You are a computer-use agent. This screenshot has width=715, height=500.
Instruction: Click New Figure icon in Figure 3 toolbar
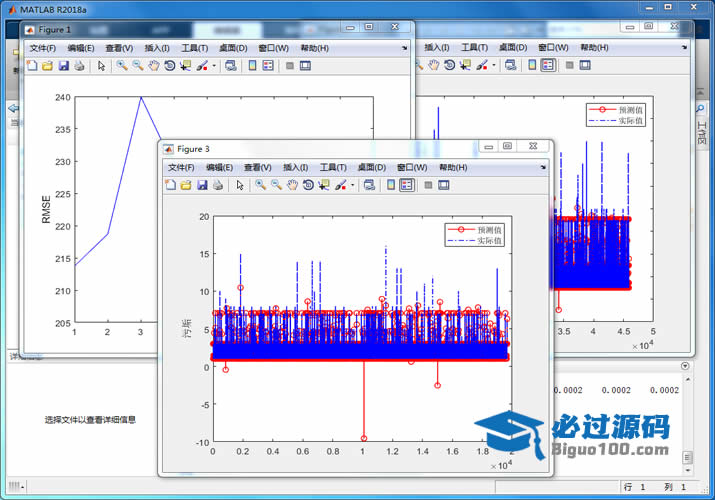tap(171, 185)
